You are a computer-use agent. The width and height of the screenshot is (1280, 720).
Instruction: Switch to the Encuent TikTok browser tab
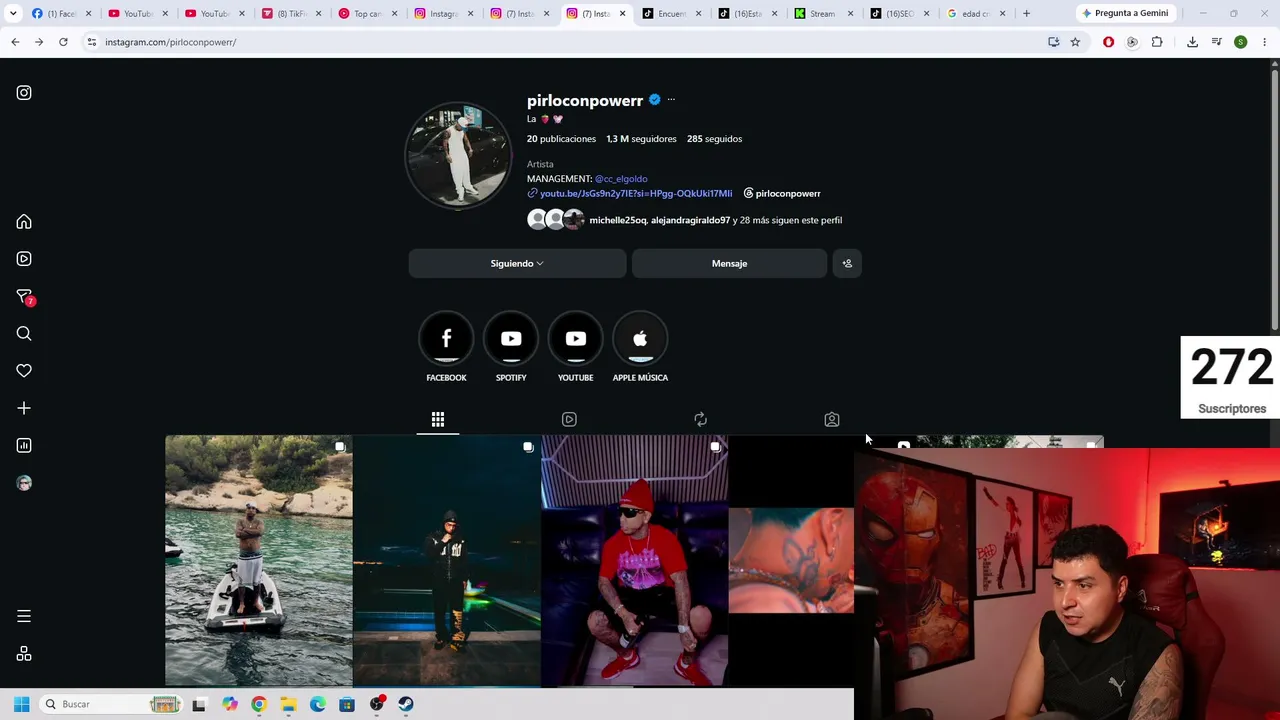pyautogui.click(x=670, y=13)
